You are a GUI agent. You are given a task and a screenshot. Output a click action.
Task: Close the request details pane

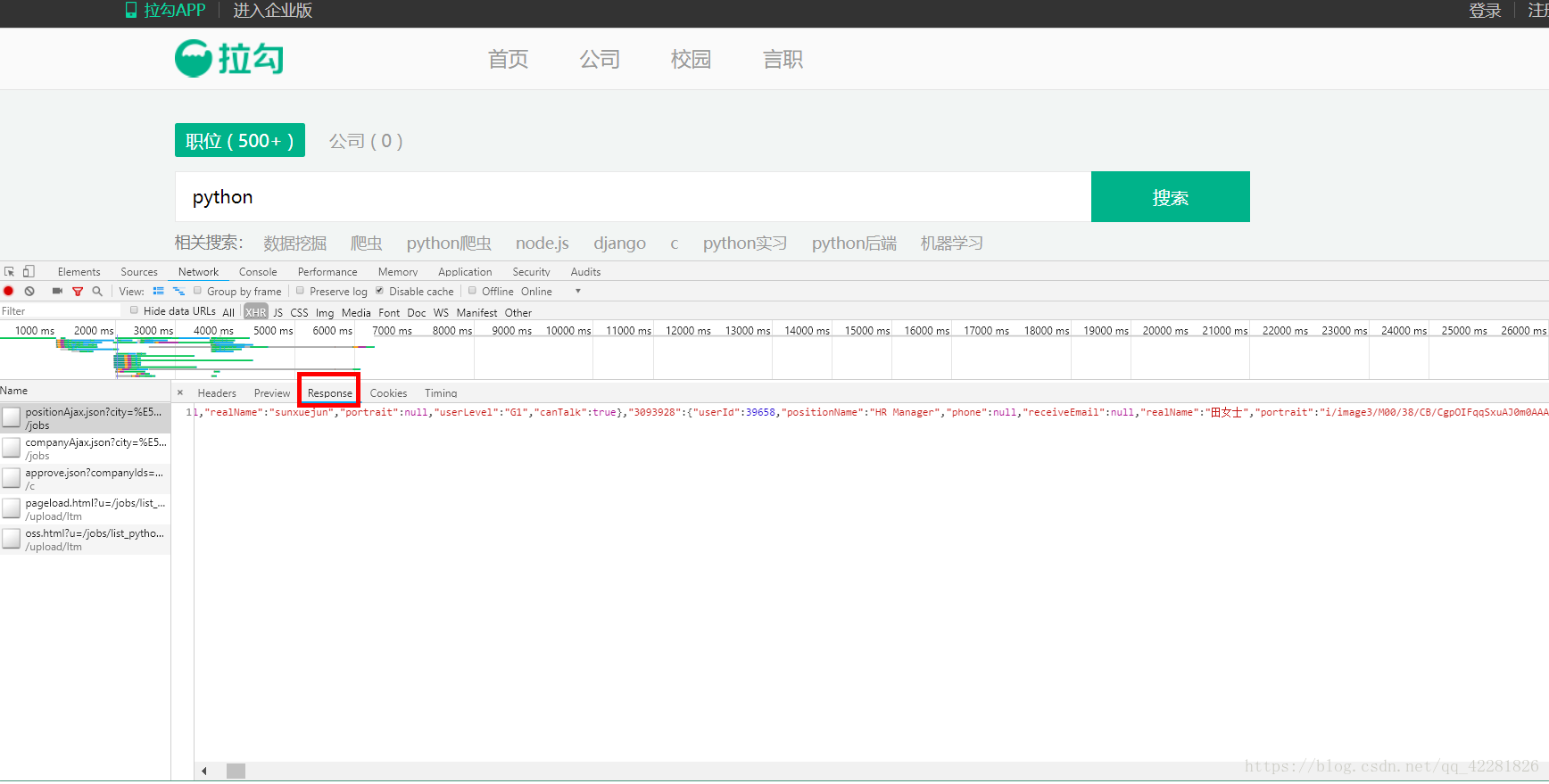coord(180,392)
